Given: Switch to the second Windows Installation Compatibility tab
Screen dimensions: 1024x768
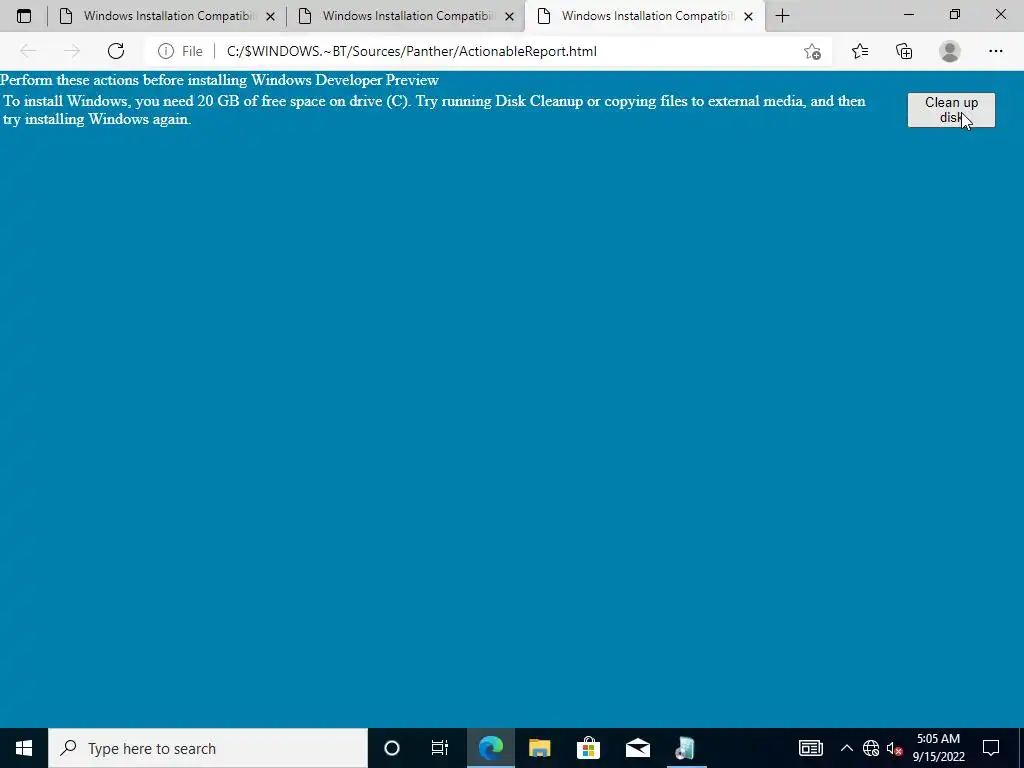Looking at the screenshot, I should point(405,16).
